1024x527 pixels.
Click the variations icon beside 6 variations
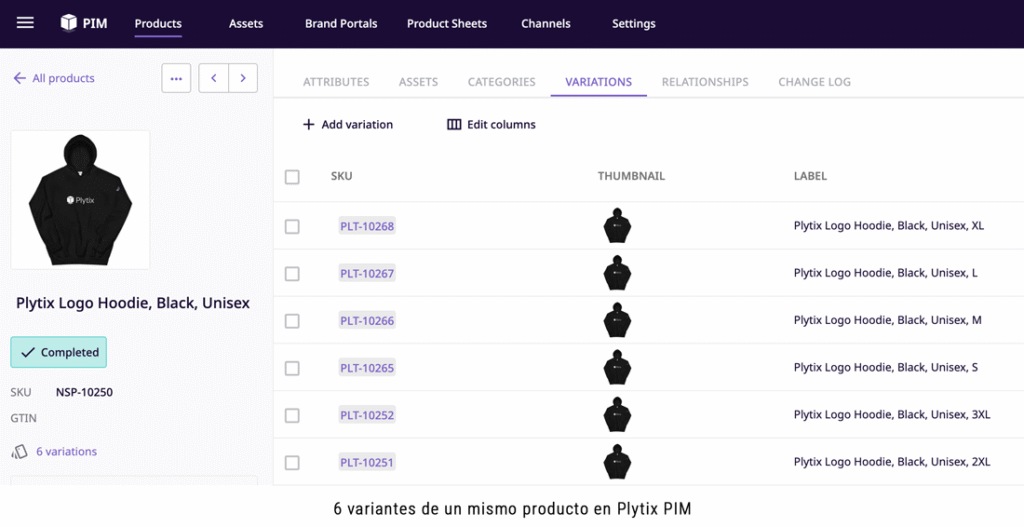pyautogui.click(x=20, y=451)
